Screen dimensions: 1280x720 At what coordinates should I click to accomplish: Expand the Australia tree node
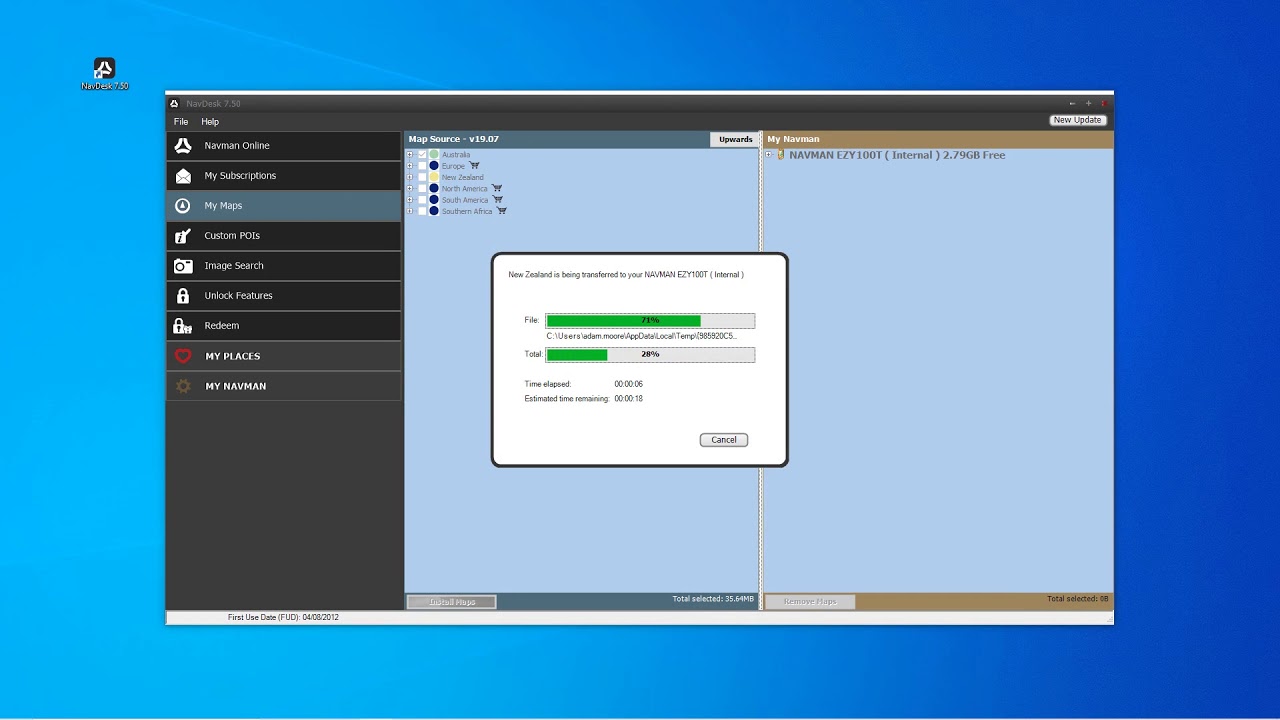[410, 155]
